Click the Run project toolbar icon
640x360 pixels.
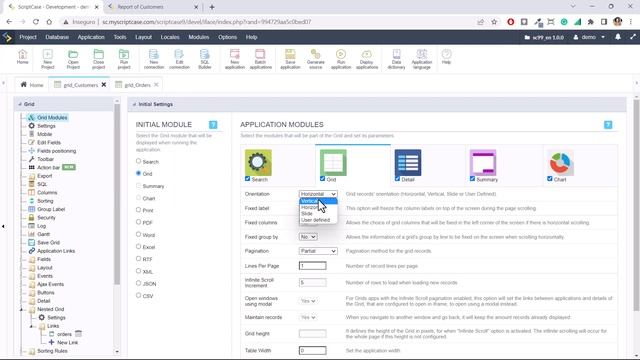tap(124, 59)
